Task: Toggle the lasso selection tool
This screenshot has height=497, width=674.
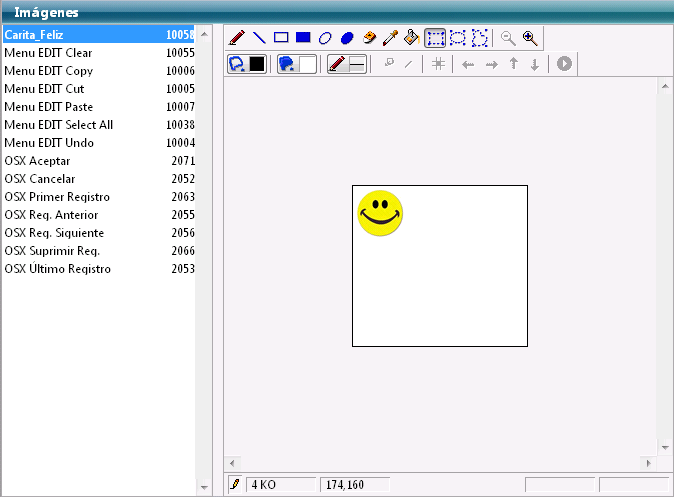Action: pos(479,38)
